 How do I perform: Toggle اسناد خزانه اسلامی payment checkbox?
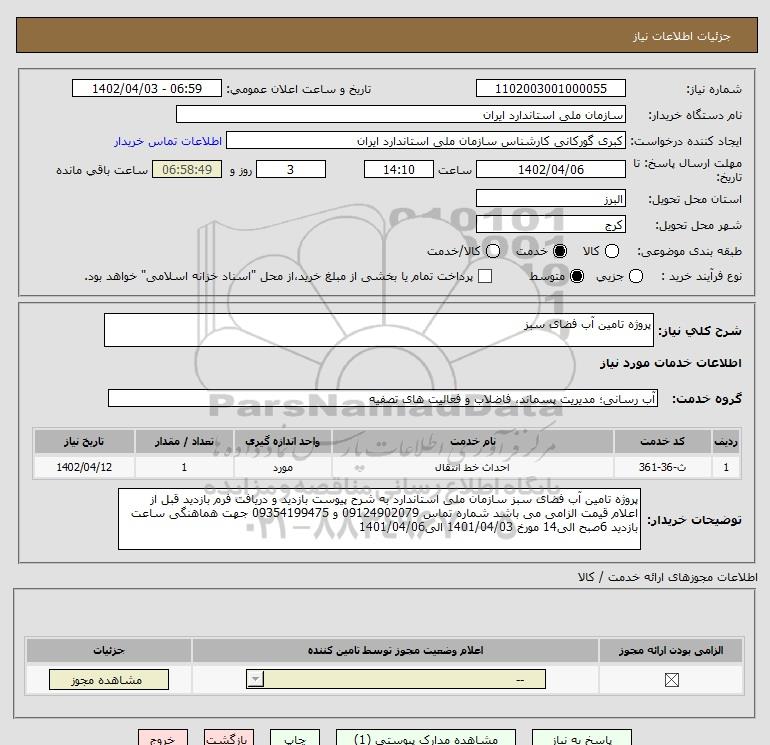(485, 276)
